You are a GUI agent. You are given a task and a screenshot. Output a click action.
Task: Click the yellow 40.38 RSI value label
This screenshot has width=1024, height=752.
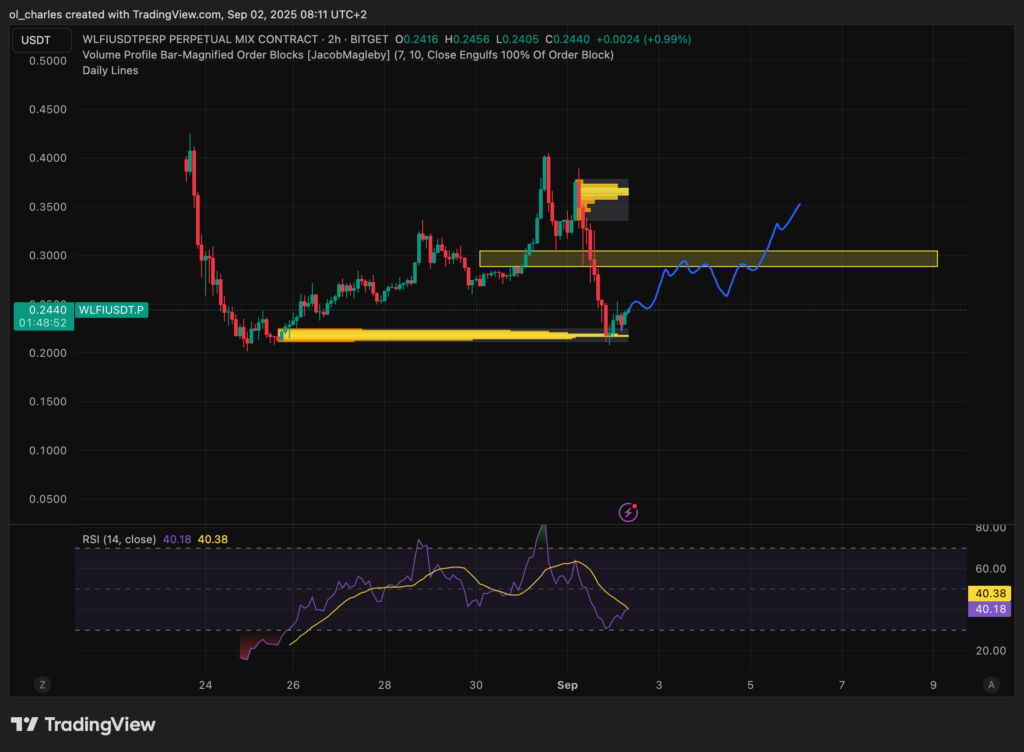[988, 593]
